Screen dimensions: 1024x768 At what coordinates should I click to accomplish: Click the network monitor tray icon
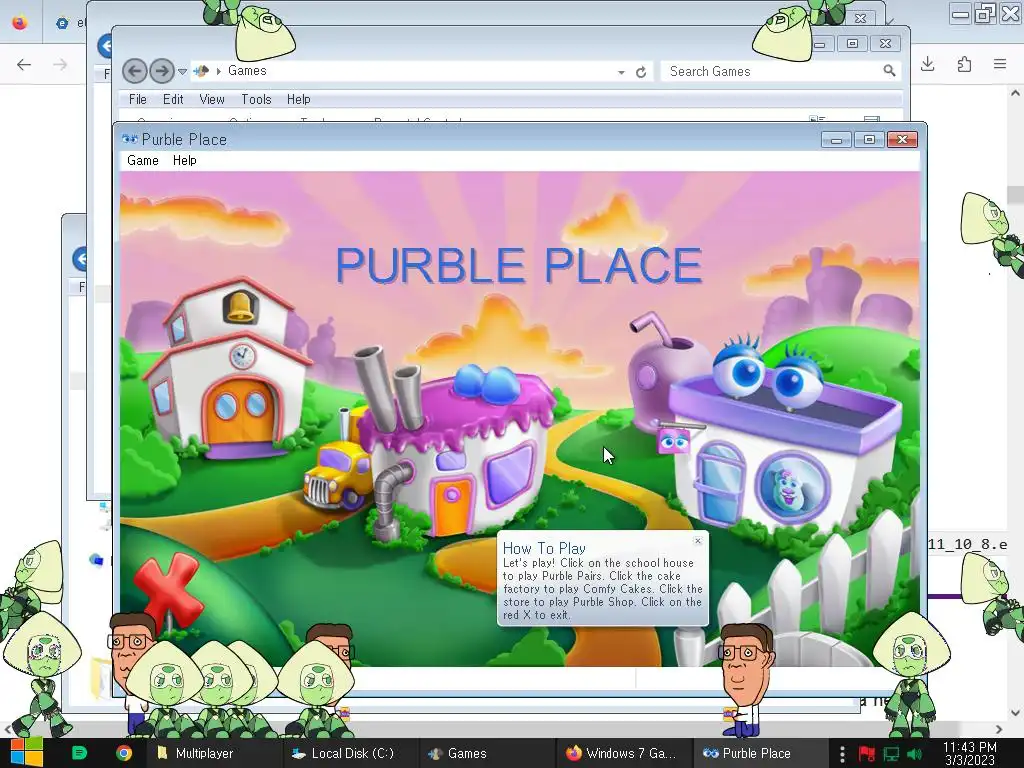coord(891,754)
